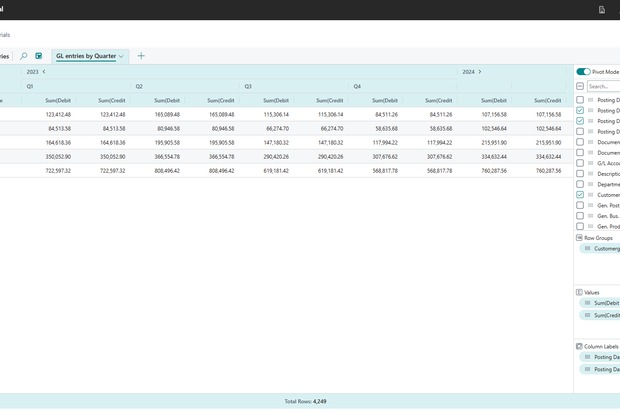620x420 pixels.
Task: Expand the 2024 column group chevron
Action: tap(480, 72)
